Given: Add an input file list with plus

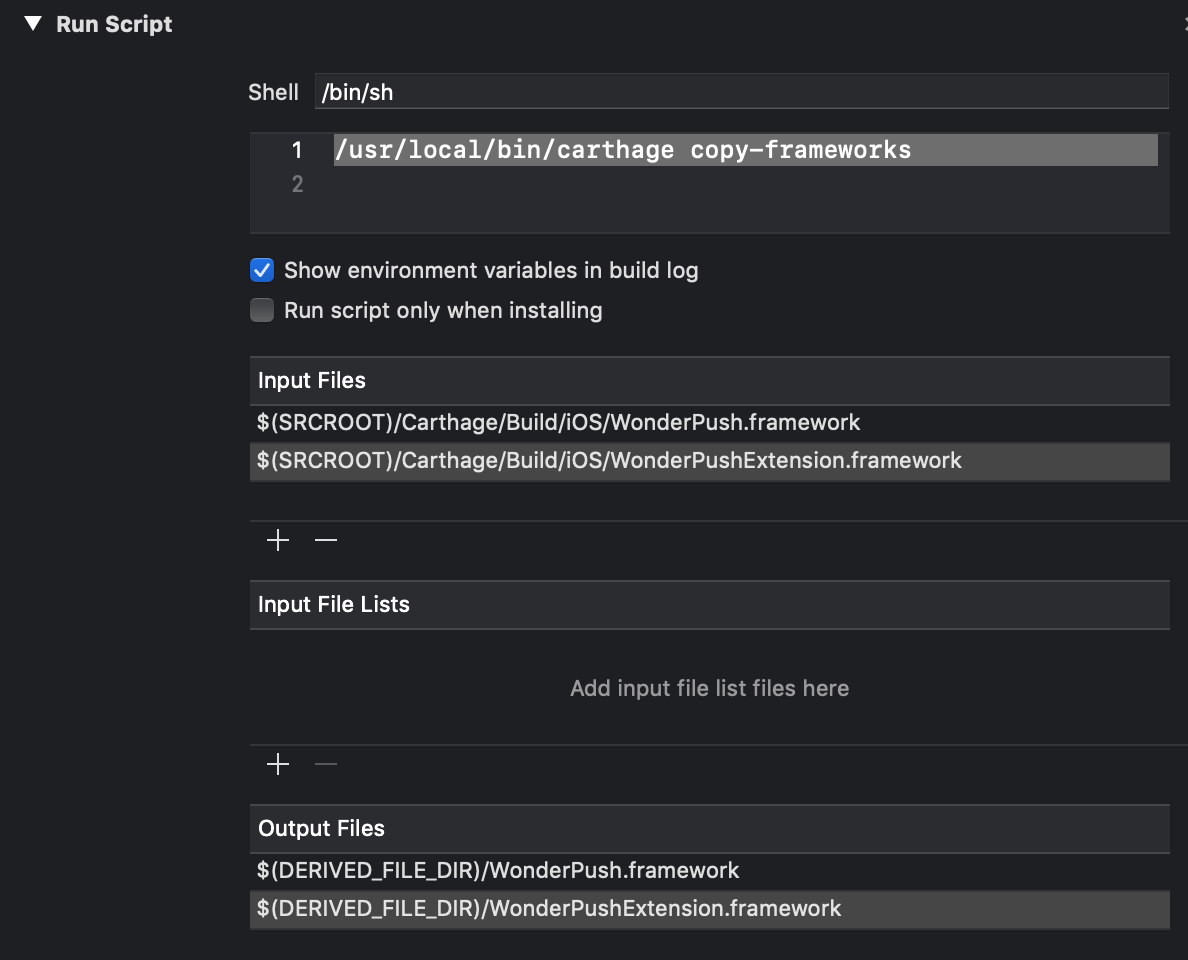Looking at the screenshot, I should (x=278, y=764).
